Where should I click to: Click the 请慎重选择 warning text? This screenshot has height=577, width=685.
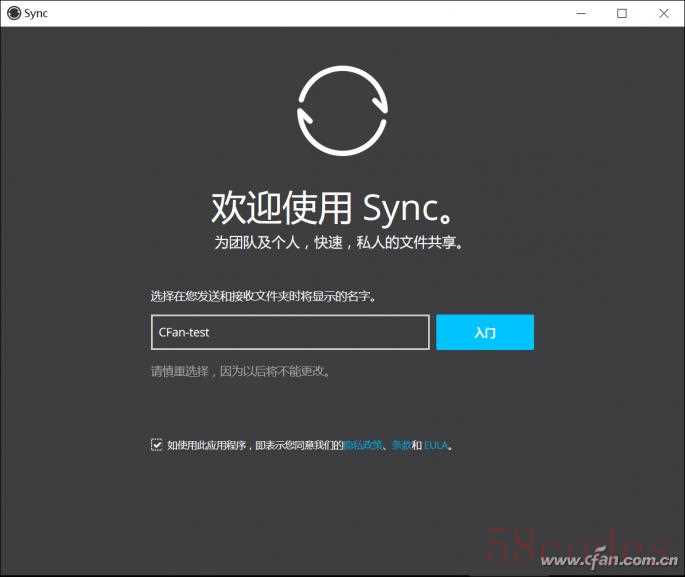[x=240, y=371]
